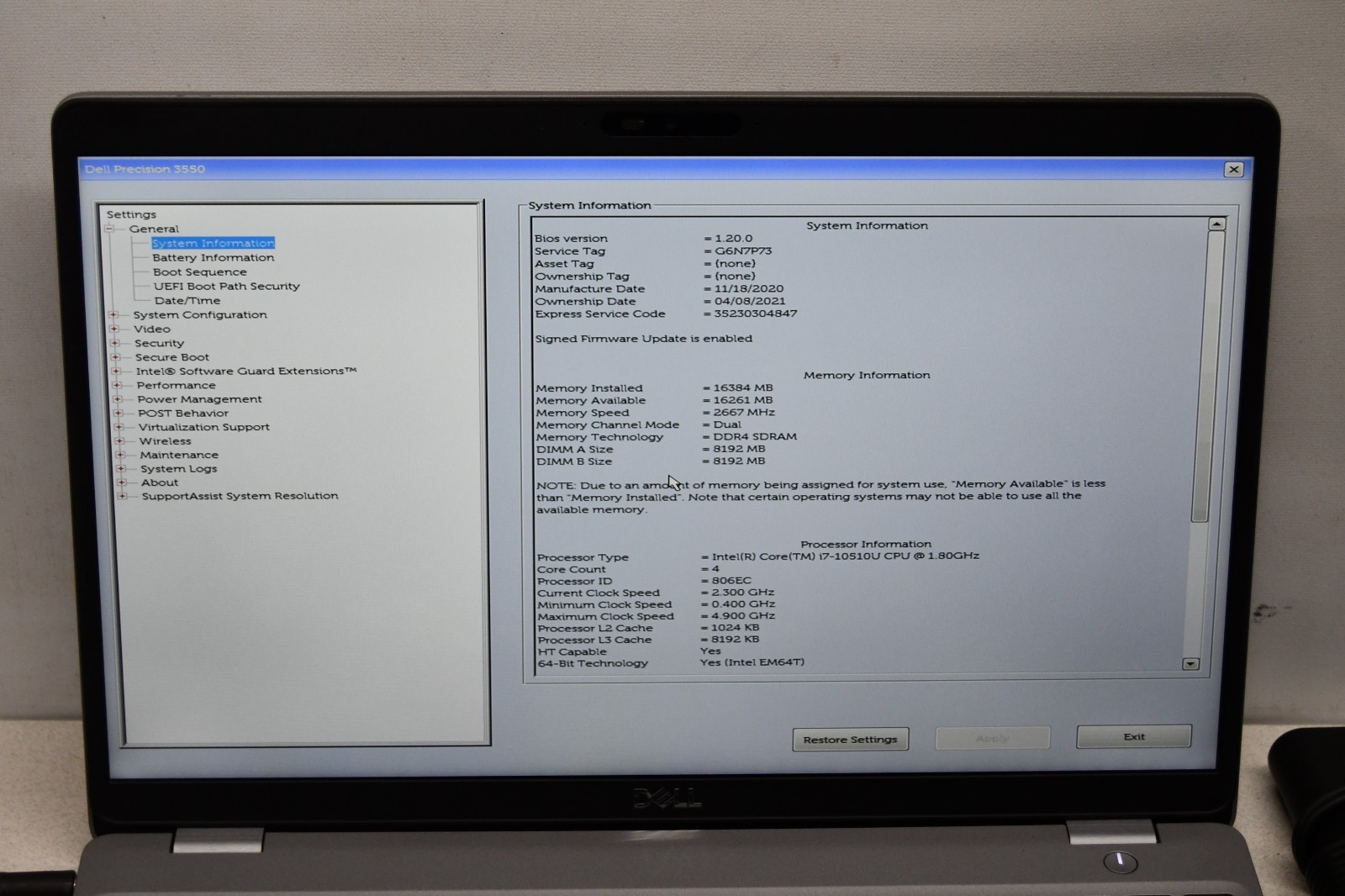Click Processor L3 Cache value 8192 KB

pyautogui.click(x=735, y=640)
